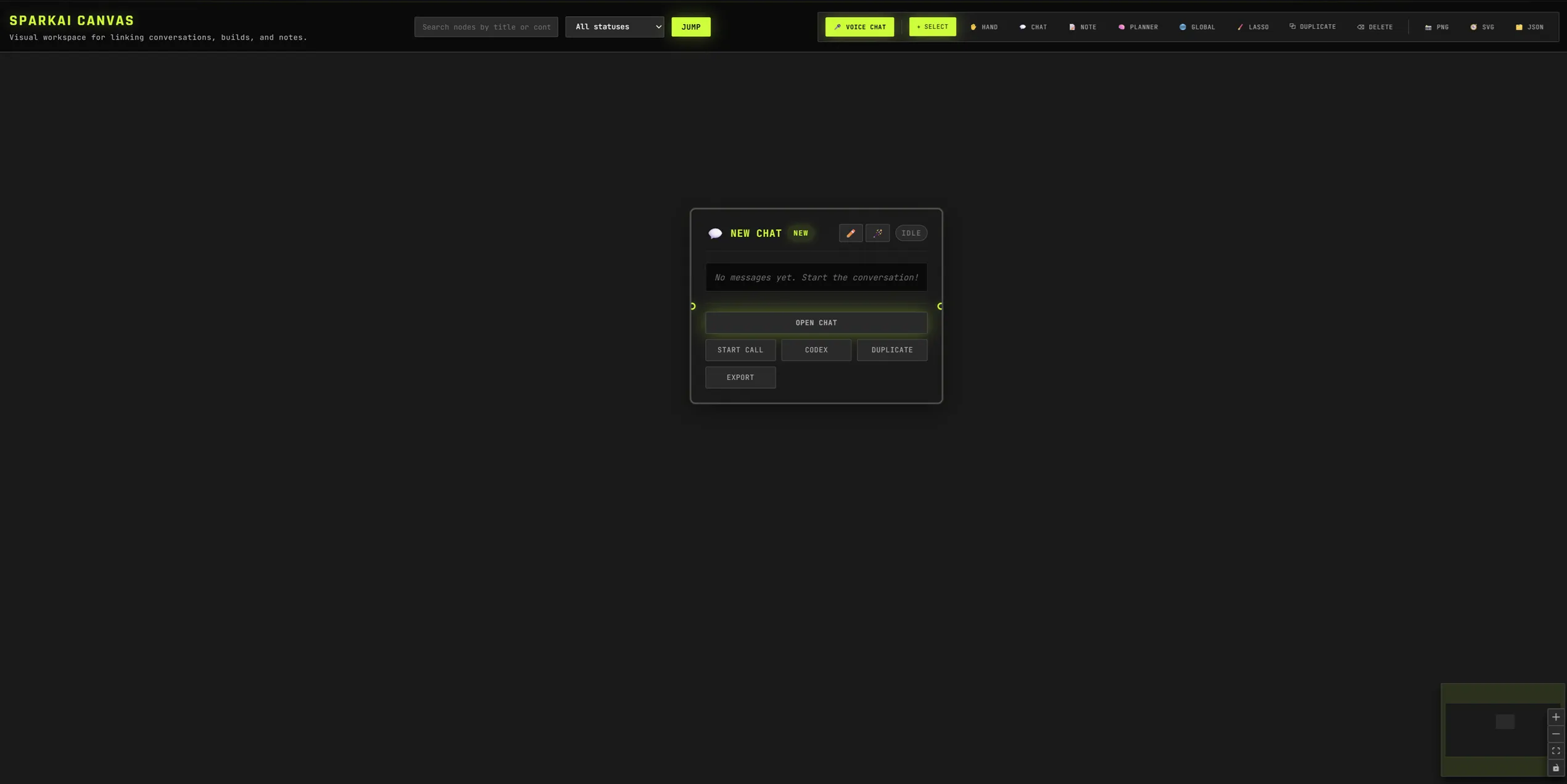The image size is (1567, 784).
Task: Duplicate the New Chat node via its button
Action: pos(892,350)
